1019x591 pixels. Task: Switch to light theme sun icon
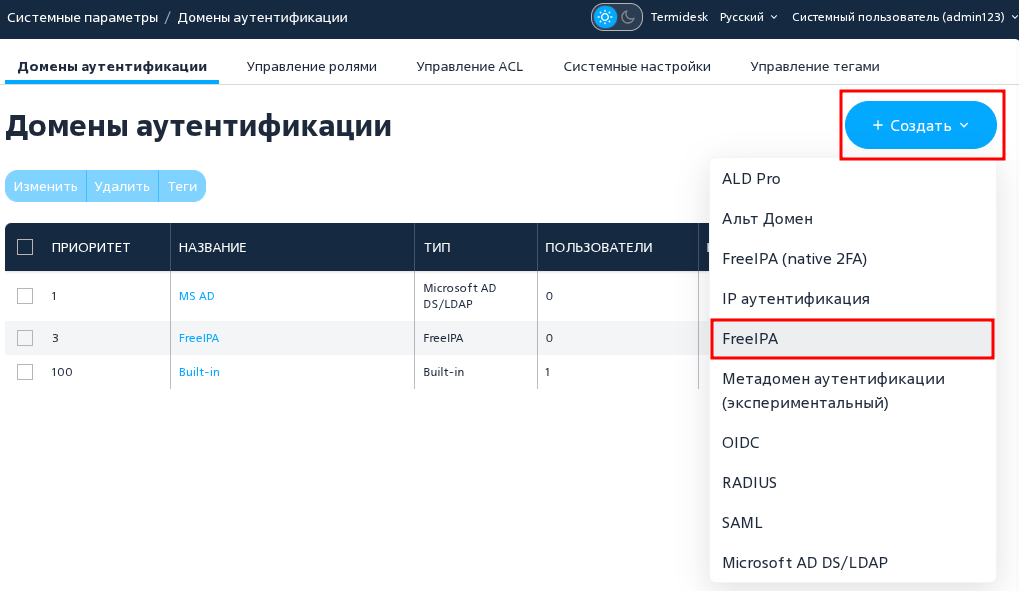pyautogui.click(x=605, y=18)
